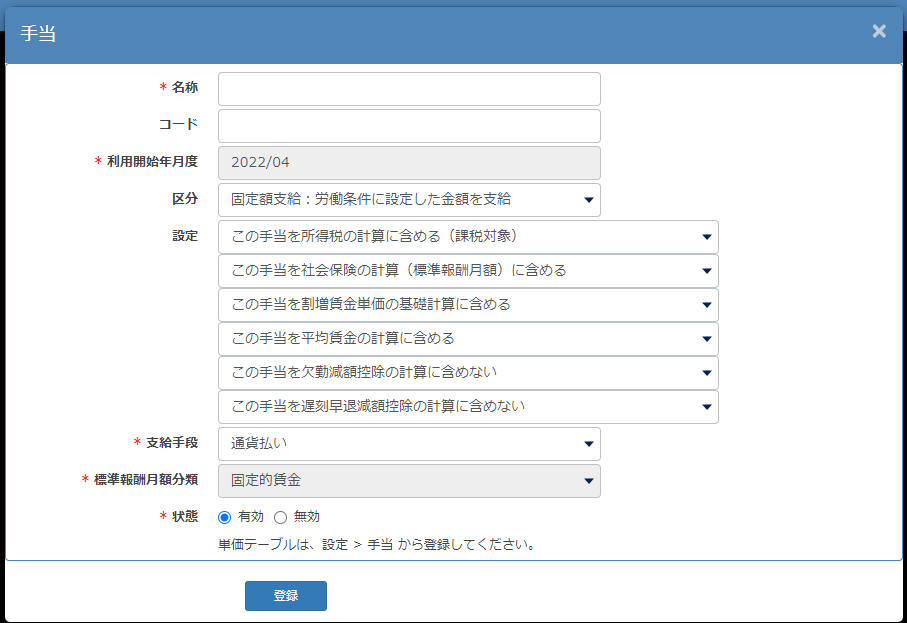Open the 欠勤減額控除 setting dropdown
907x623 pixels.
pos(468,373)
